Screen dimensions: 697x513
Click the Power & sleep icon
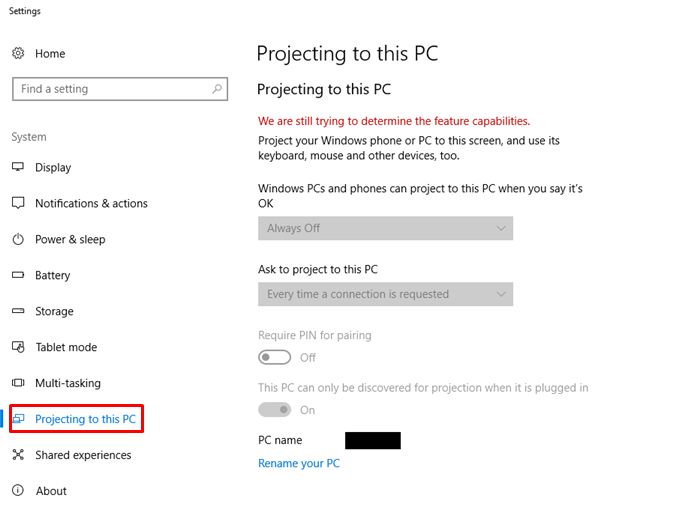tap(18, 240)
